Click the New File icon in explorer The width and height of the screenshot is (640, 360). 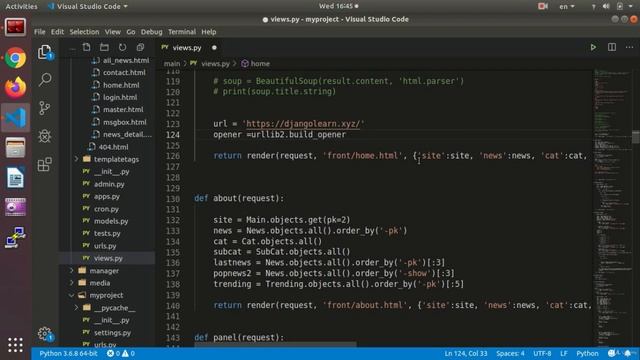coord(87,47)
